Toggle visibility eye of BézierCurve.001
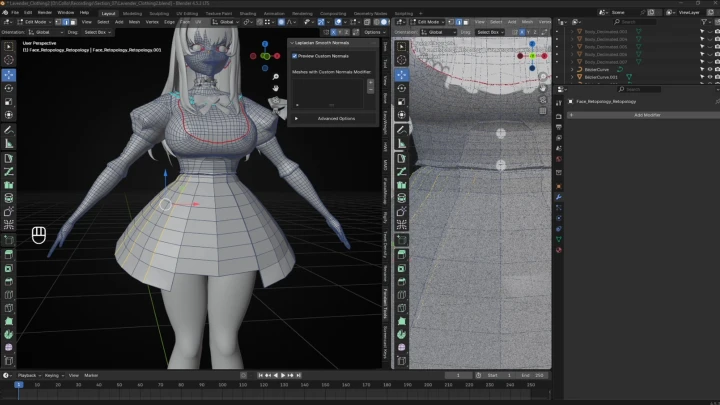 tap(710, 77)
